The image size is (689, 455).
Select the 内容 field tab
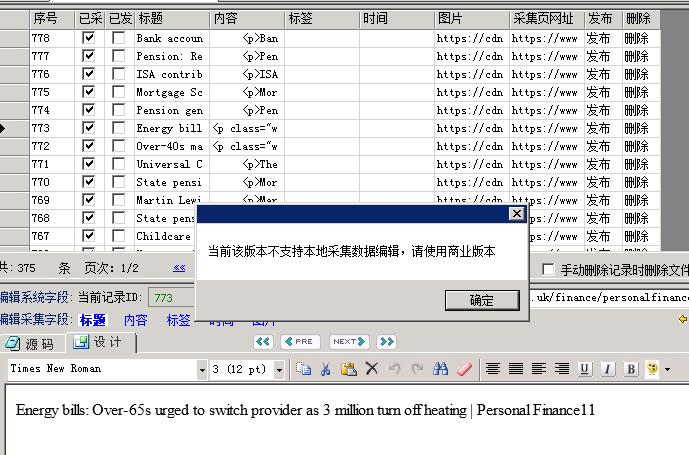tap(136, 320)
